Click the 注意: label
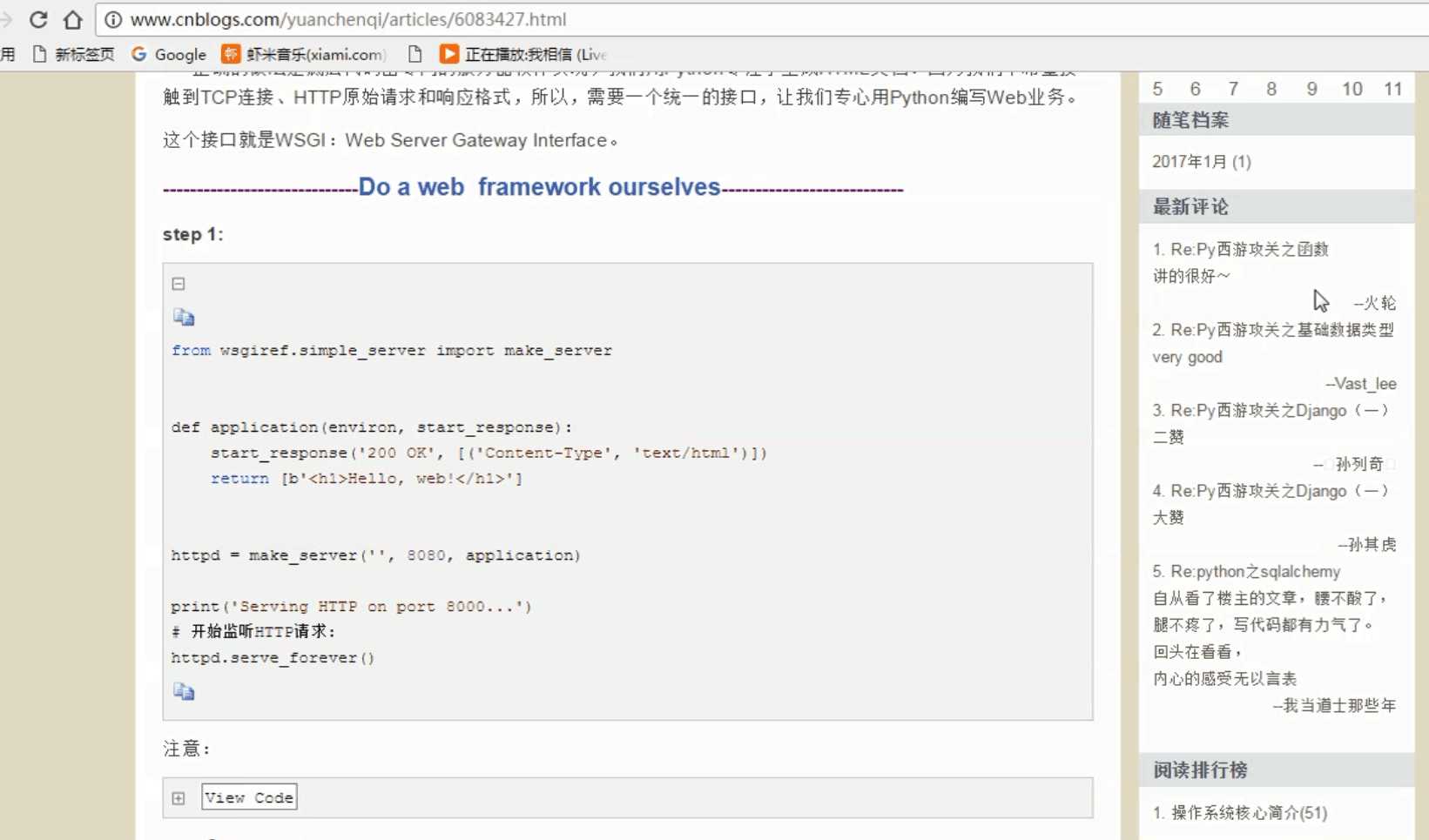This screenshot has width=1429, height=840. tap(186, 749)
